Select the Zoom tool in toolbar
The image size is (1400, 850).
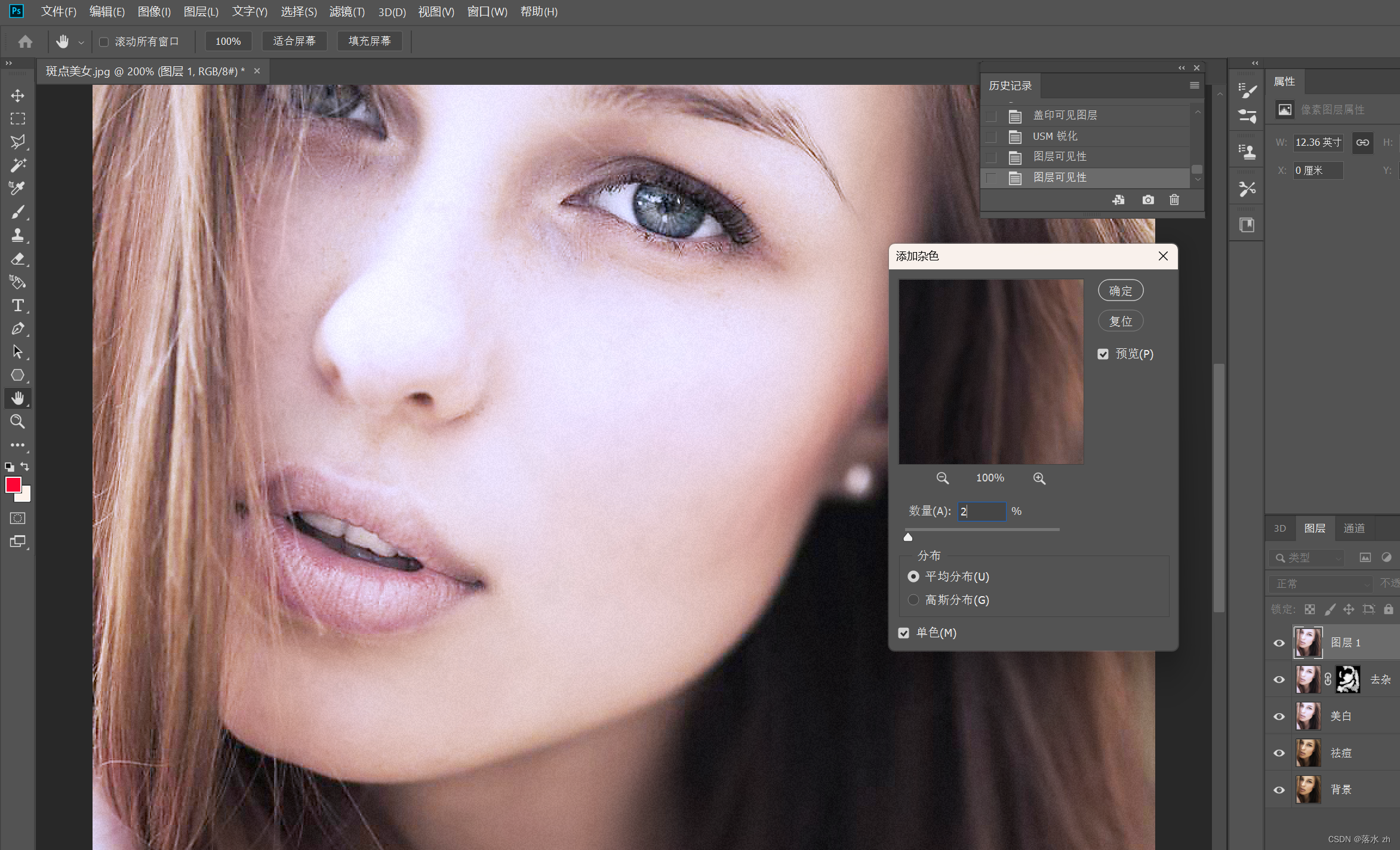click(x=18, y=422)
